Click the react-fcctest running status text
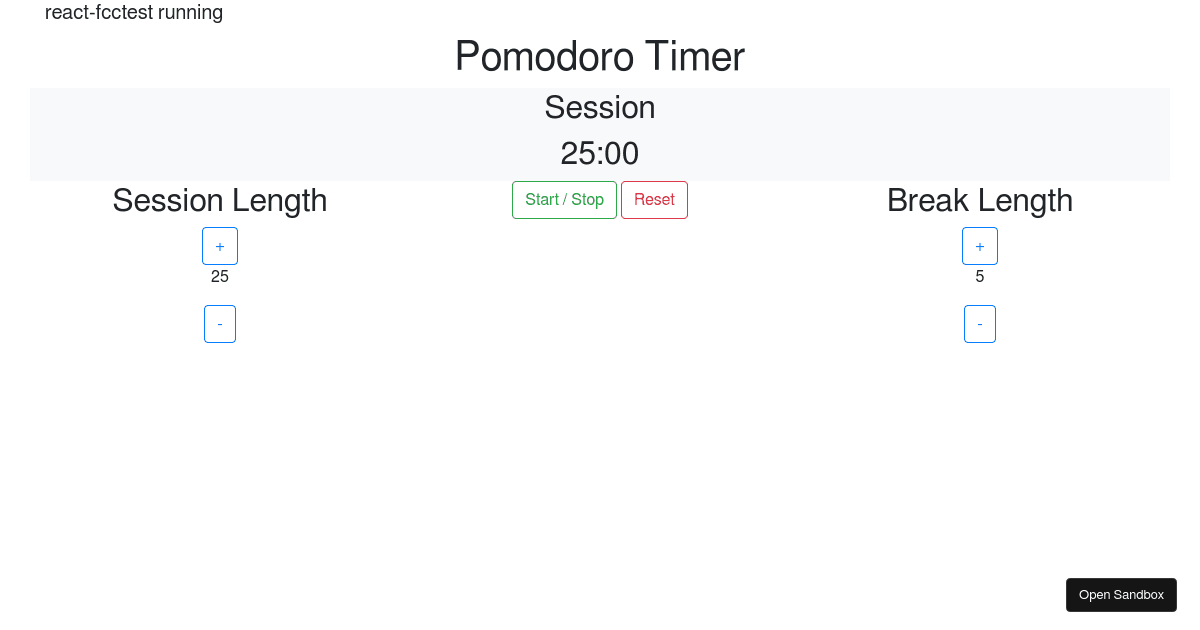The width and height of the screenshot is (1200, 630). (x=134, y=12)
